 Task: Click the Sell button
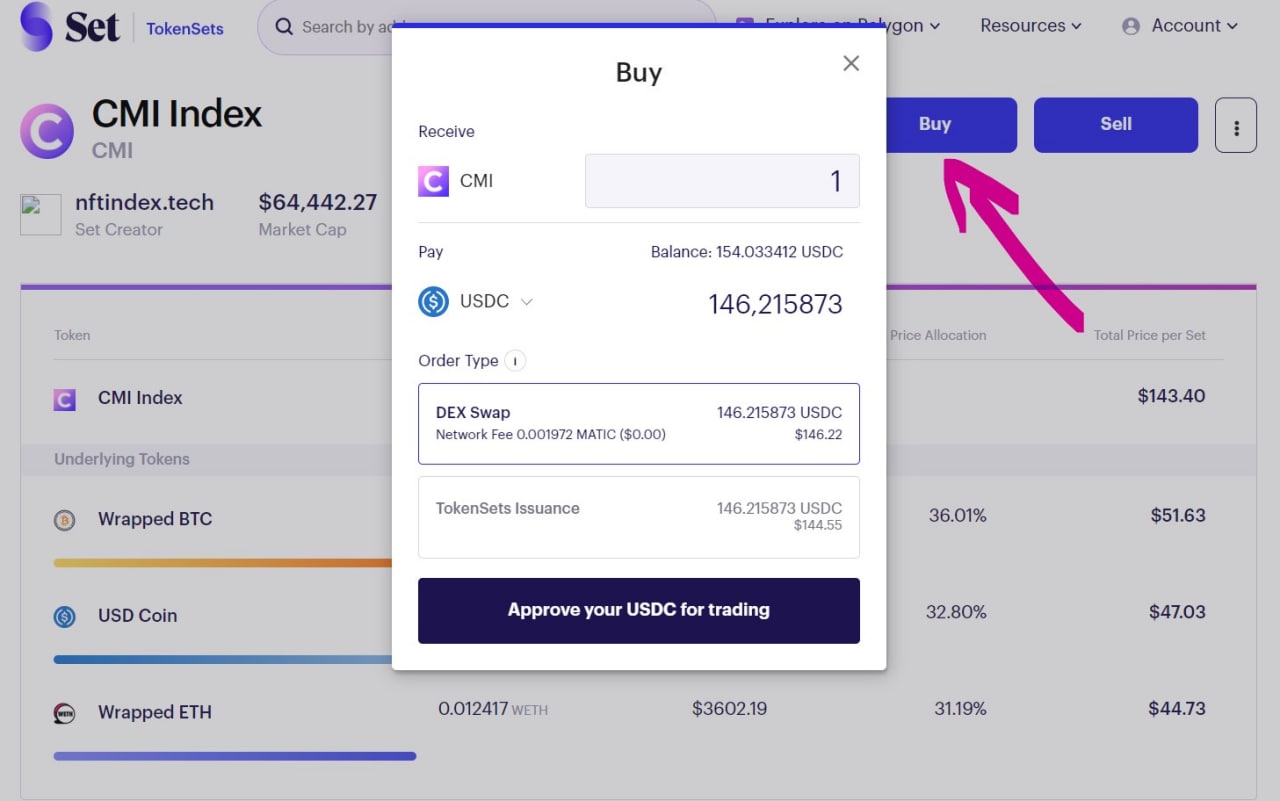coord(1116,125)
